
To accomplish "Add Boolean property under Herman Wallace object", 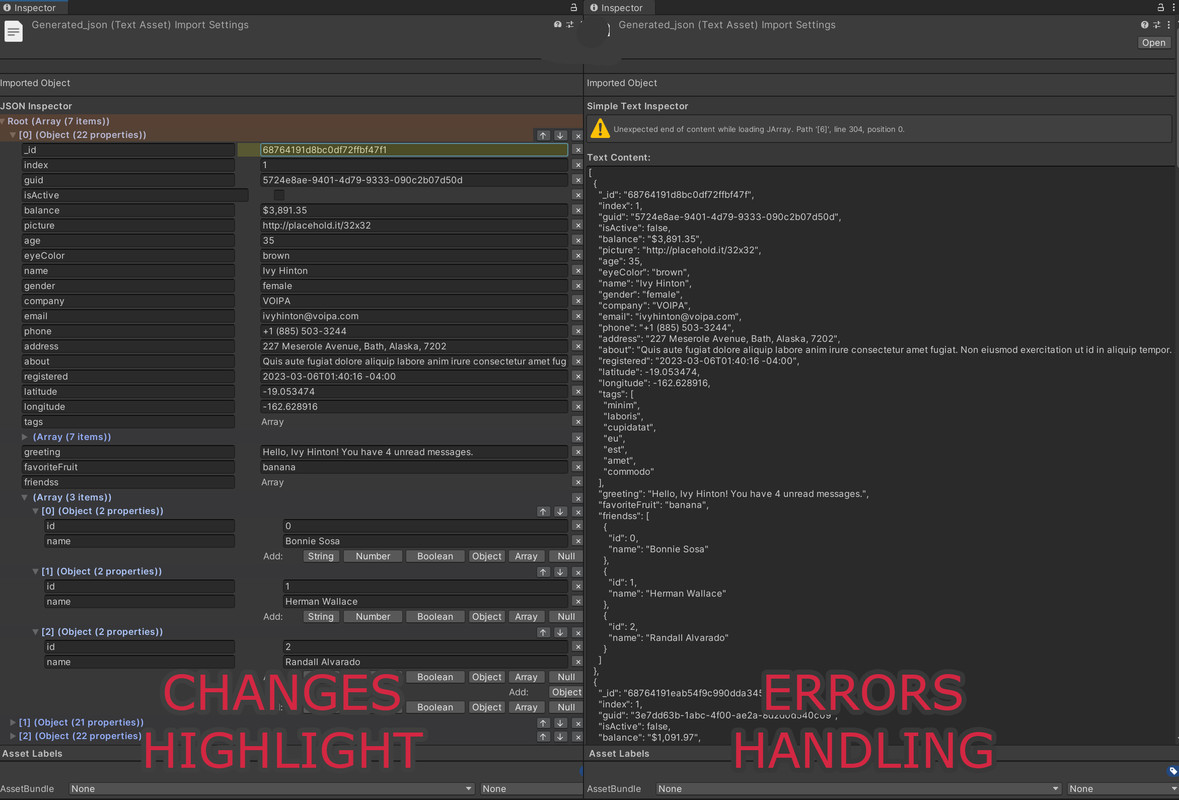I will [434, 617].
